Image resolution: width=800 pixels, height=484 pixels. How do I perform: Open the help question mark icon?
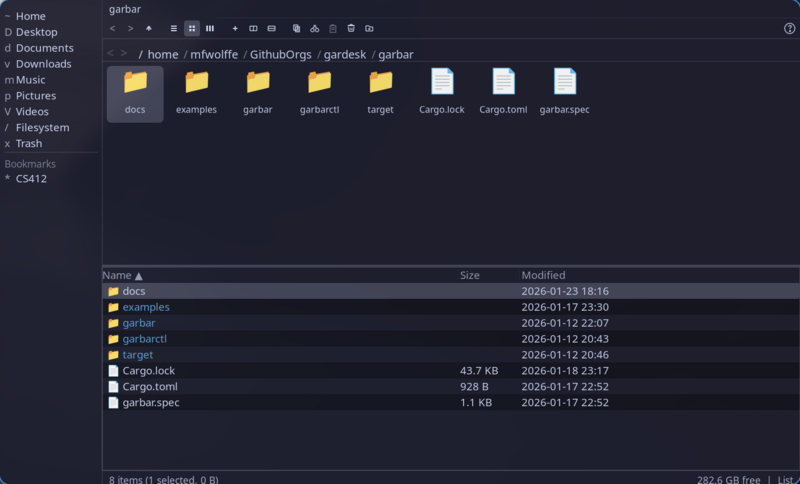click(789, 29)
